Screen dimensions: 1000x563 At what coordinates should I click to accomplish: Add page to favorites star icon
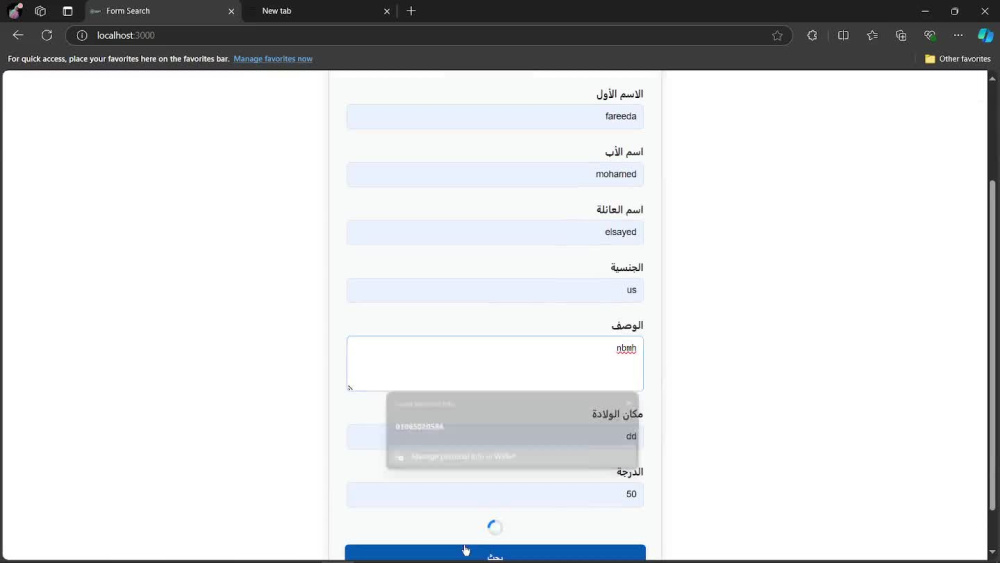(777, 36)
